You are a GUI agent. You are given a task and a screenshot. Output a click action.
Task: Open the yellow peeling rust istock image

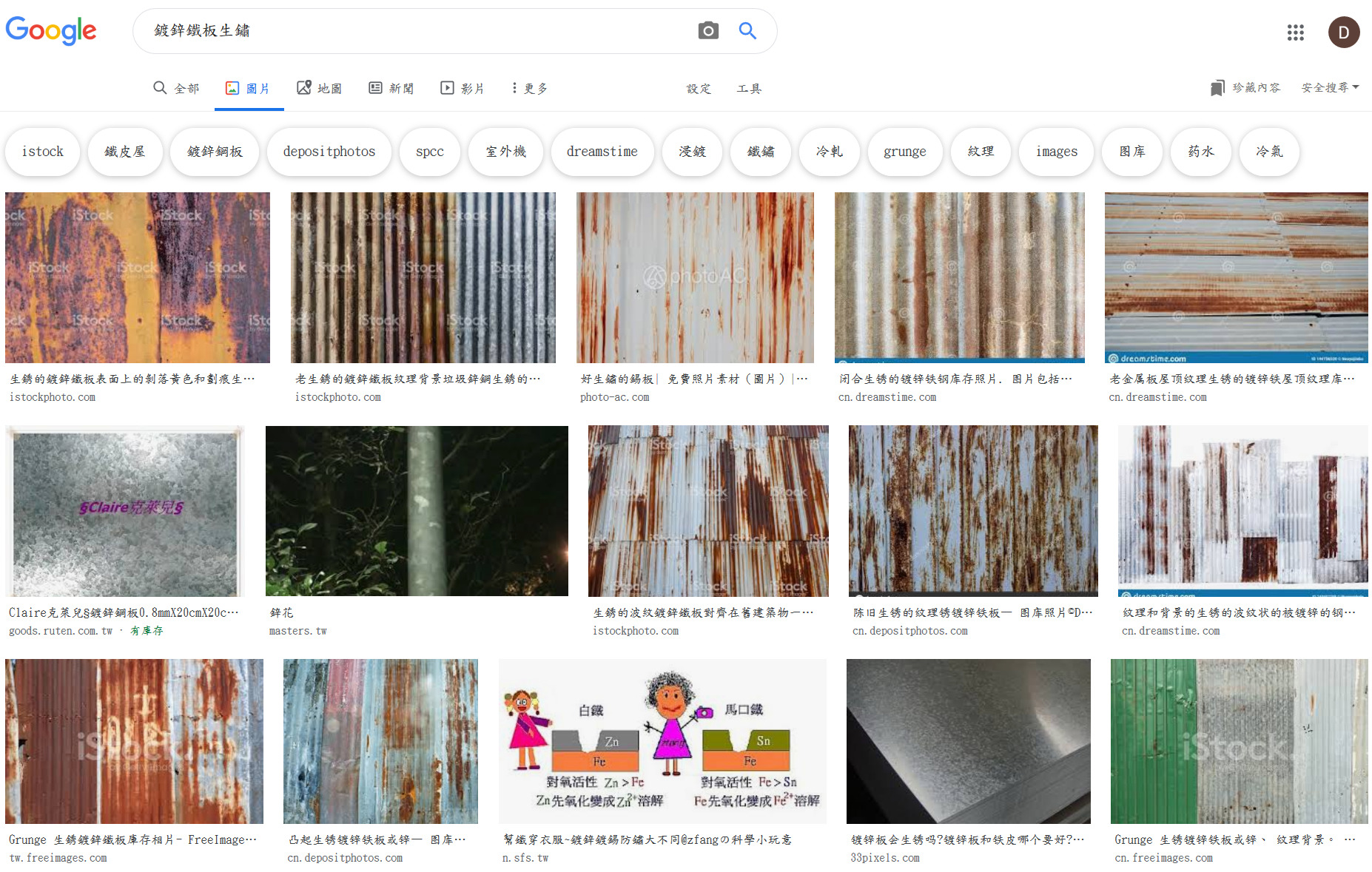pos(138,278)
